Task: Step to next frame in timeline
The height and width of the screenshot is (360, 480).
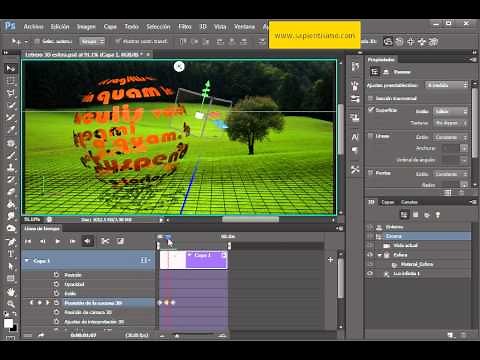Action: point(72,241)
